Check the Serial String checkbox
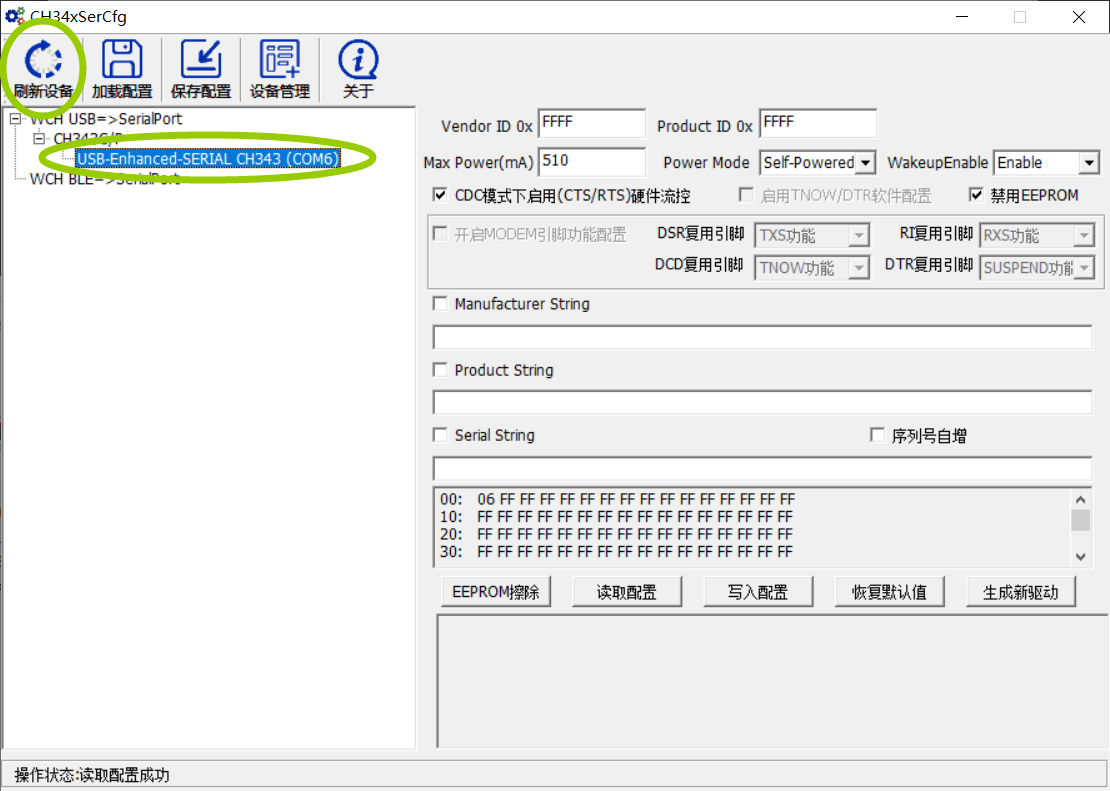Viewport: 1110px width, 791px height. coord(440,435)
